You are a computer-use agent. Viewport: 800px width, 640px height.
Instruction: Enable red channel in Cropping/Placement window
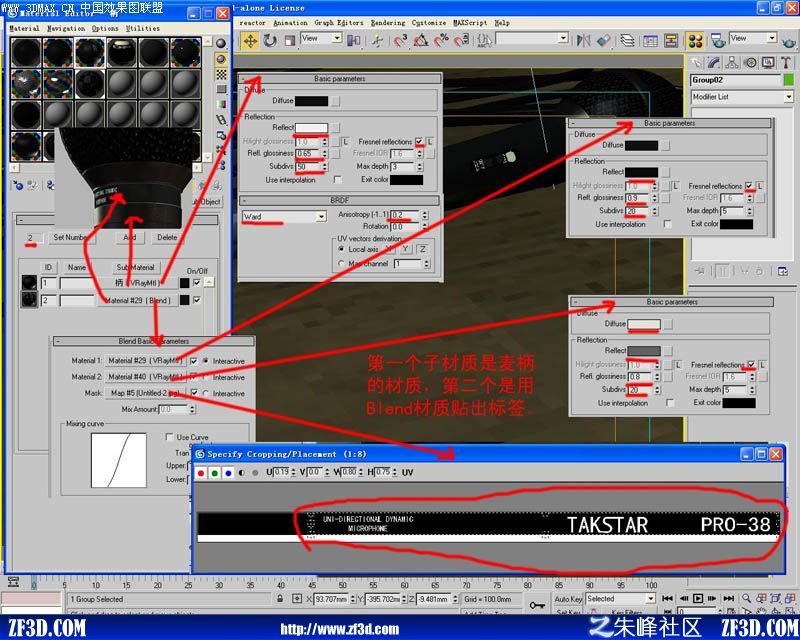[201, 473]
